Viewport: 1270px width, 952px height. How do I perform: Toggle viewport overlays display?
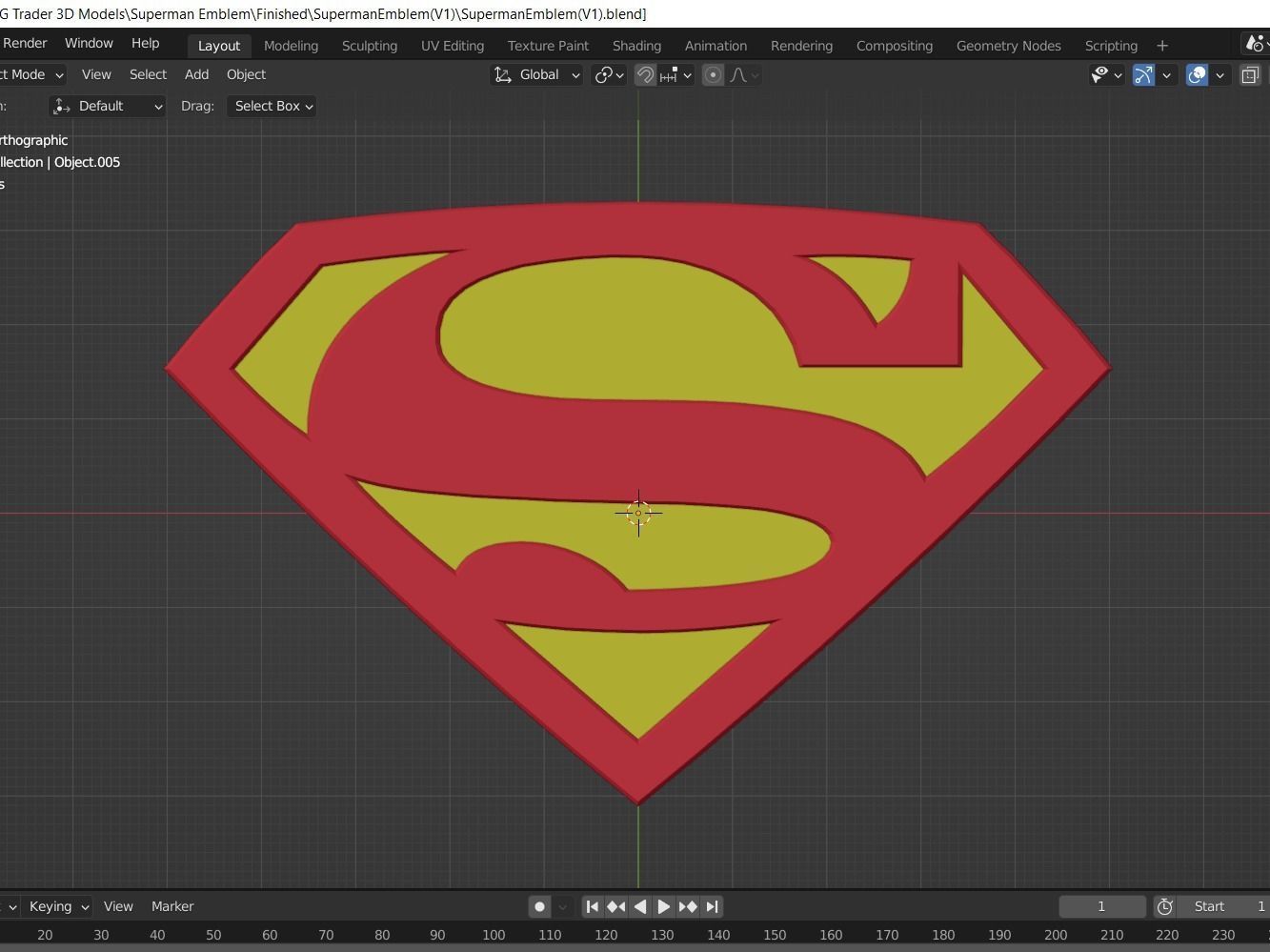point(1197,74)
